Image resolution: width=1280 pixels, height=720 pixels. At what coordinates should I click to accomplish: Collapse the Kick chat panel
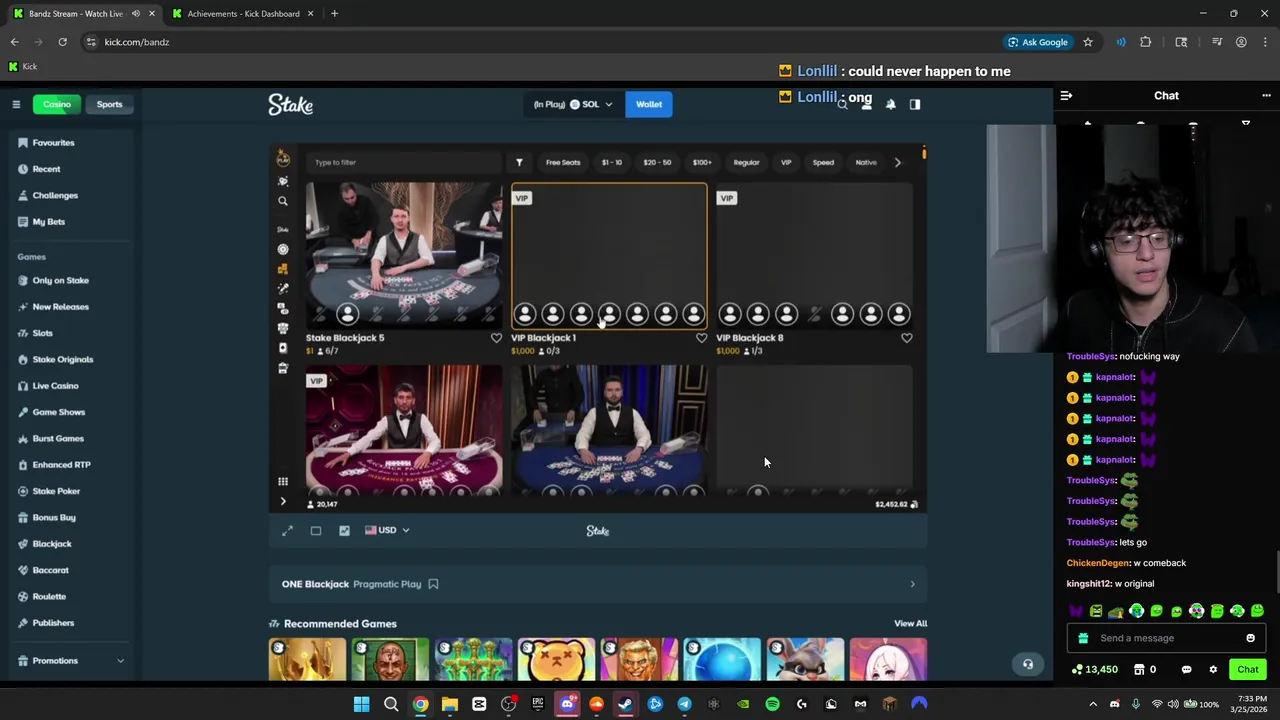click(x=1066, y=96)
